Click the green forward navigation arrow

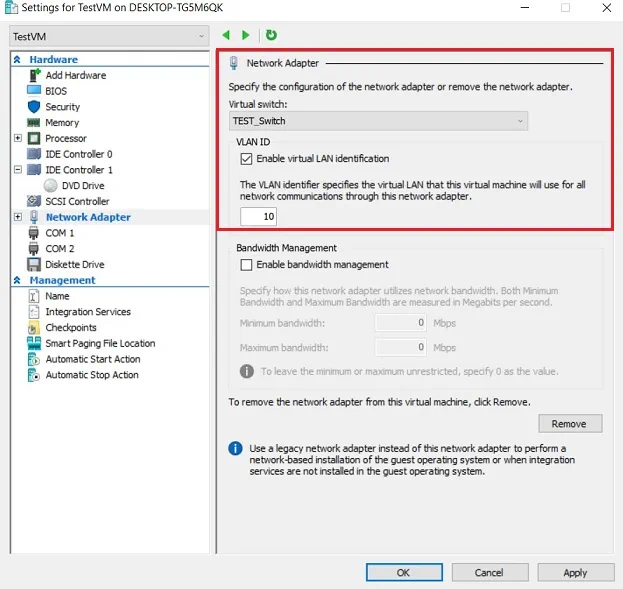point(246,36)
